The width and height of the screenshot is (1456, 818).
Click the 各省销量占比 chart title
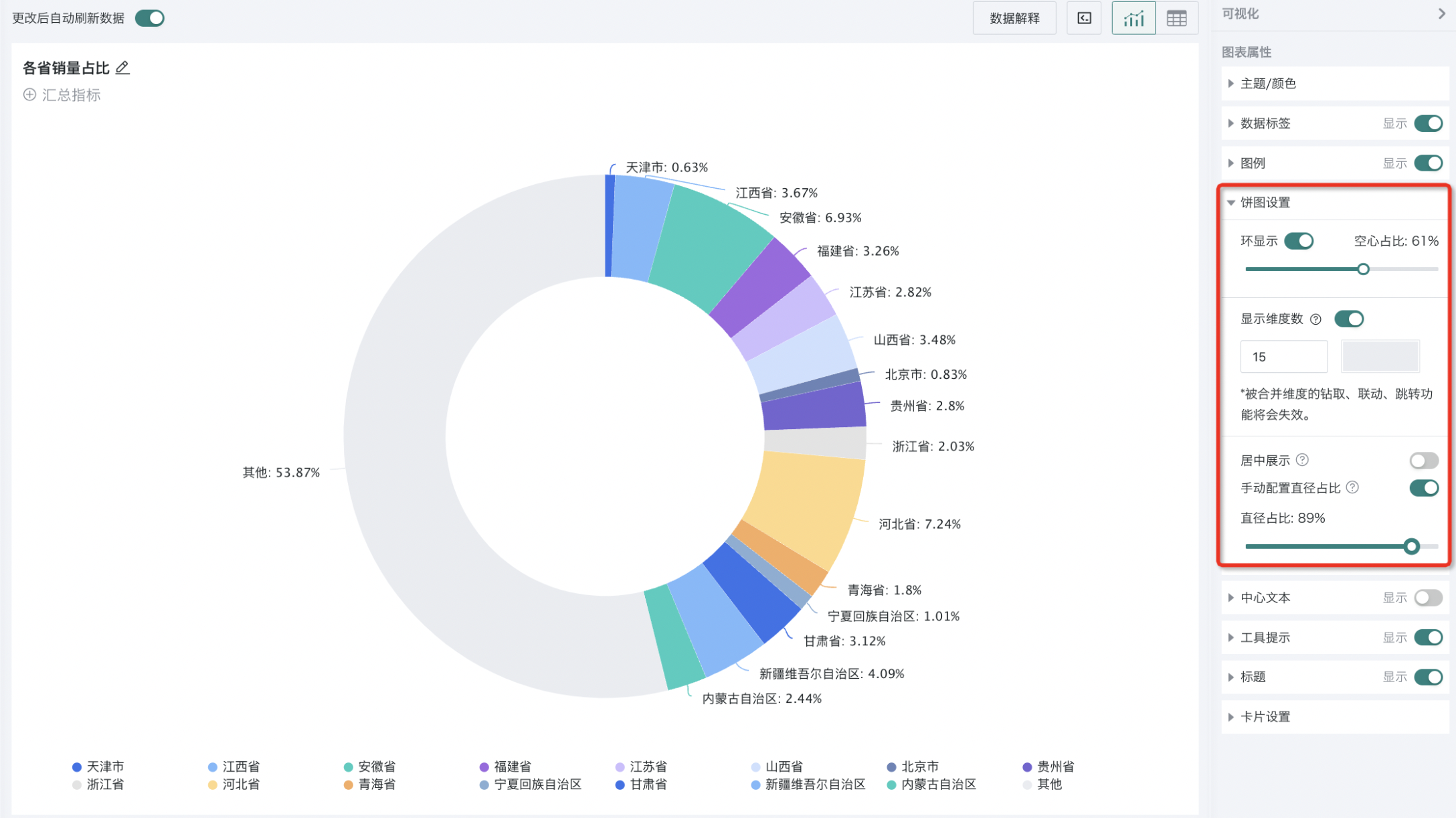pos(66,68)
